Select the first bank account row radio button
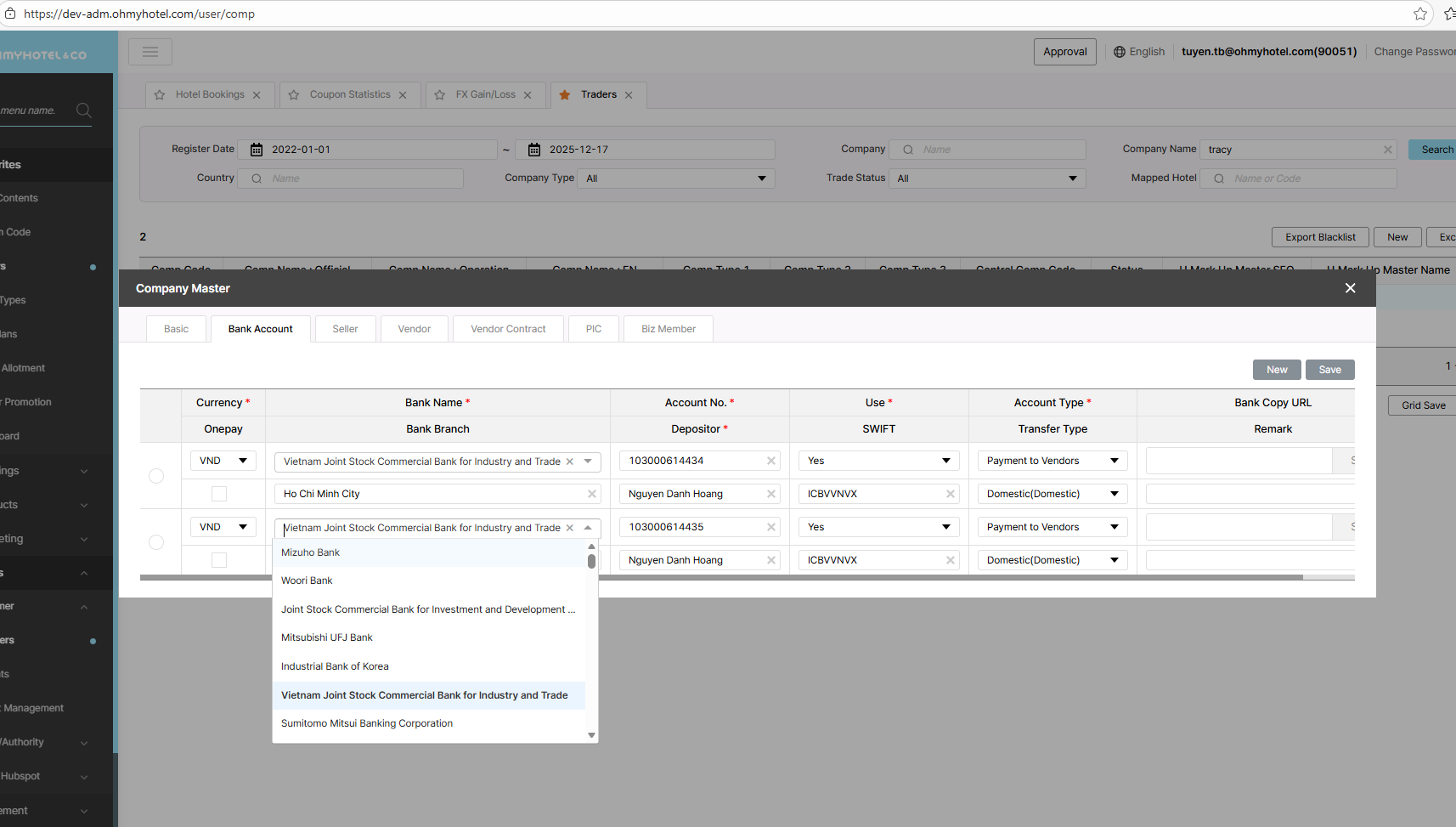This screenshot has height=827, width=1456. pos(156,476)
